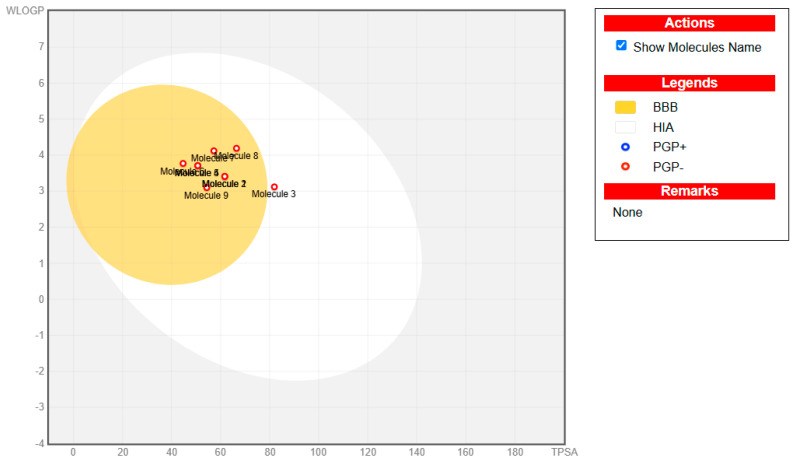Image resolution: width=794 pixels, height=462 pixels.
Task: Click the PGP- legend label
Action: [668, 167]
